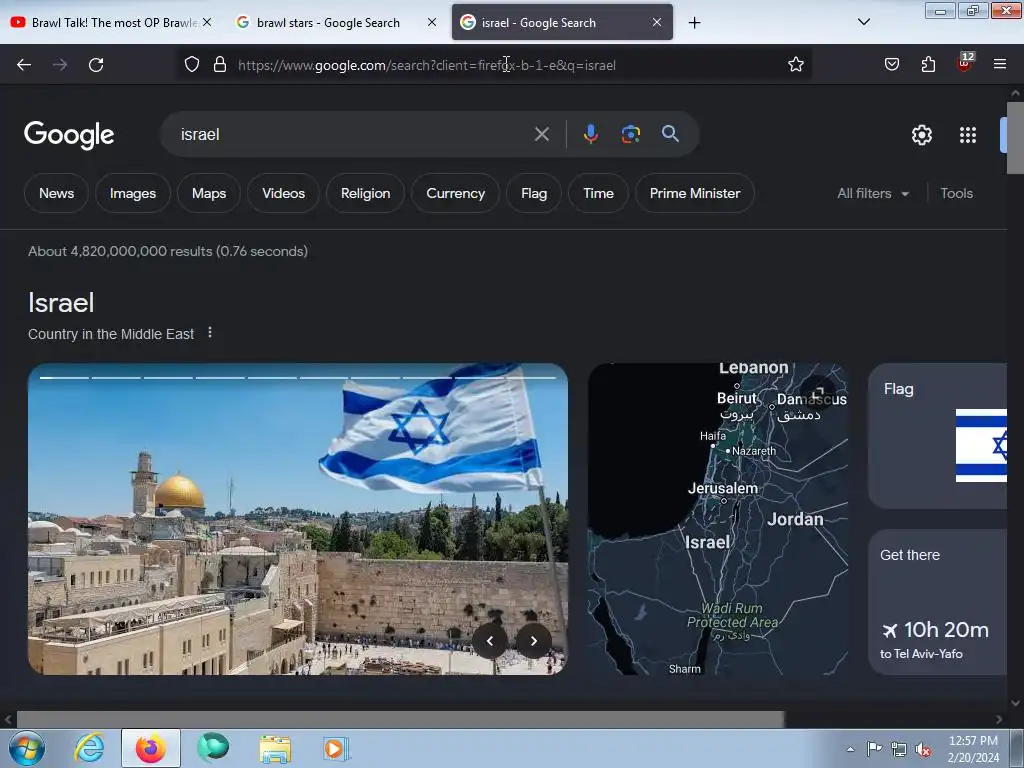Open search Tools options
Screen dimensions: 1024x768
tap(956, 193)
